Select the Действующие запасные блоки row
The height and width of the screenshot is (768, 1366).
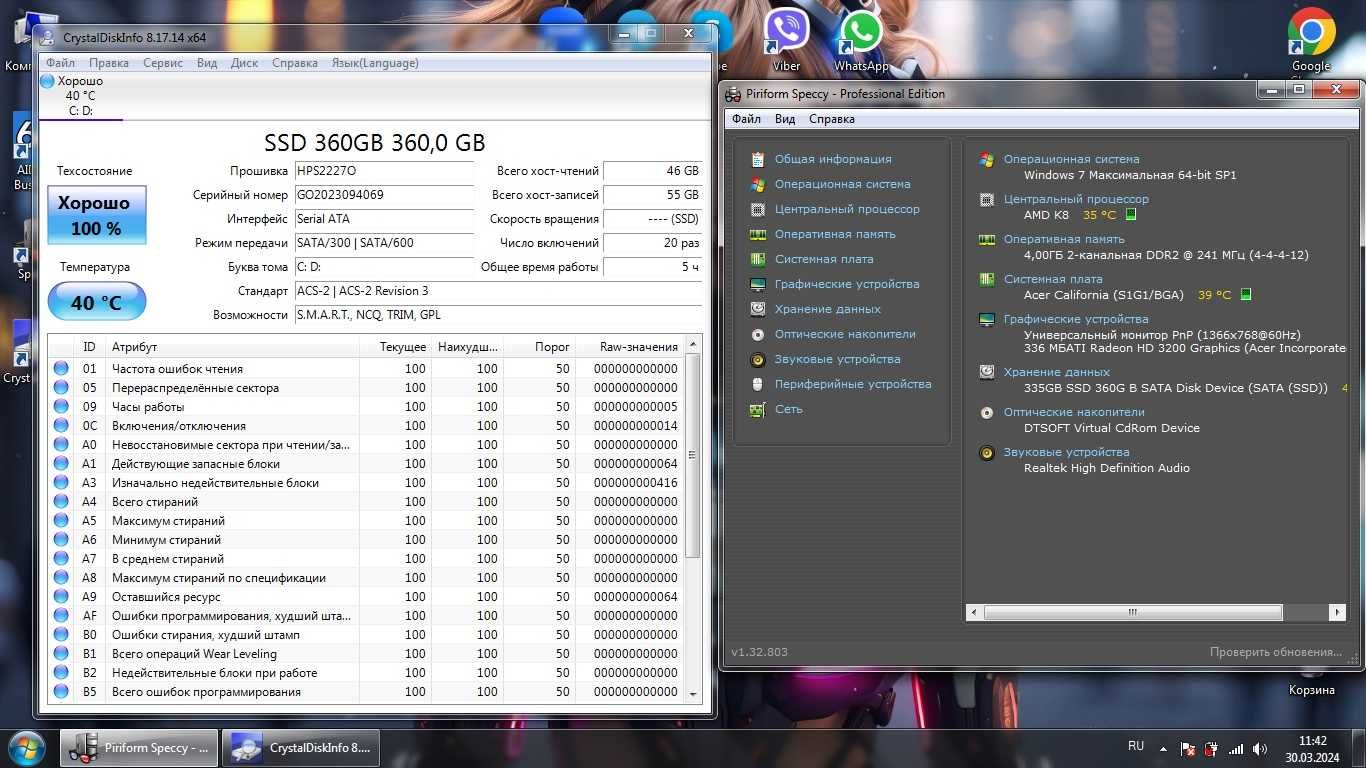tap(367, 463)
